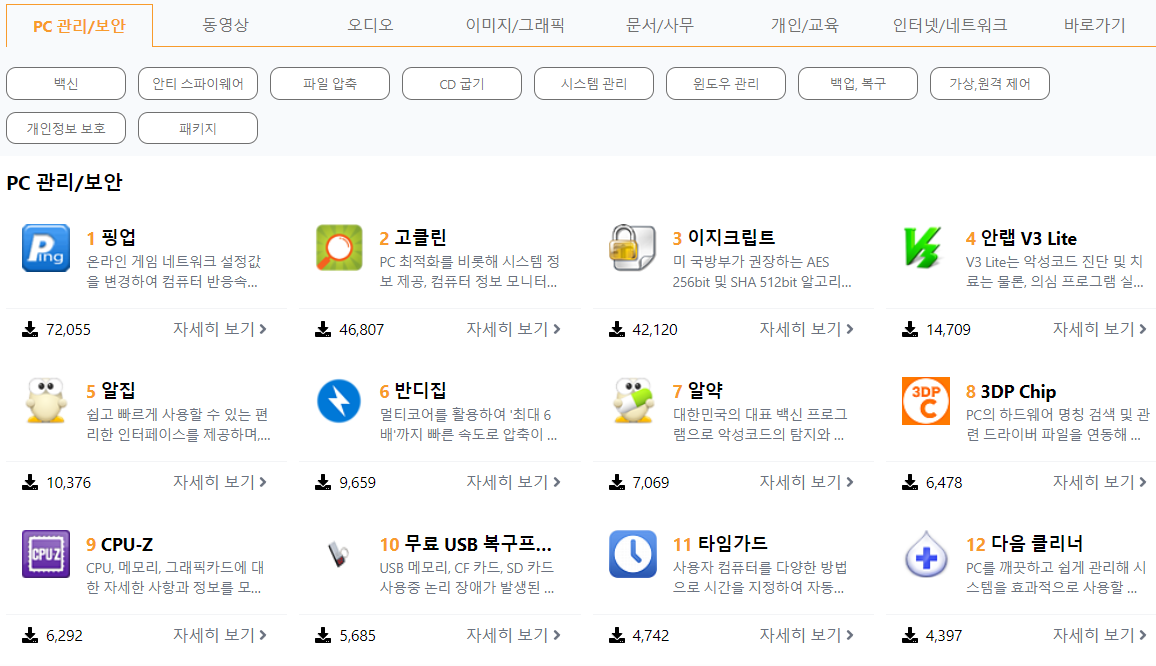Viewport: 1156px width, 666px height.
Task: Filter by 가상,원격 제어 category
Action: coord(989,83)
